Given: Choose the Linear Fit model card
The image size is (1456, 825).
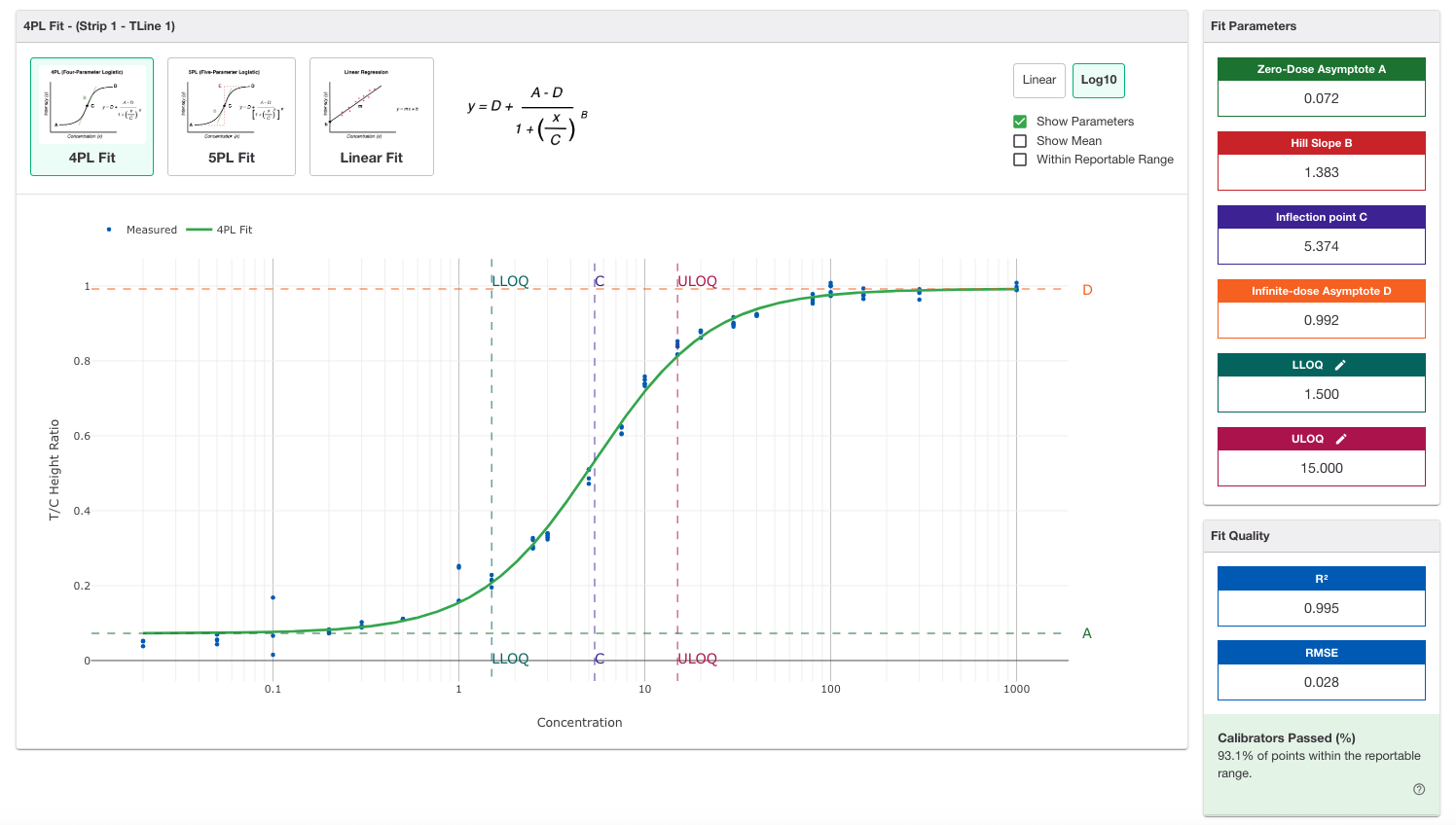Looking at the screenshot, I should click(371, 117).
